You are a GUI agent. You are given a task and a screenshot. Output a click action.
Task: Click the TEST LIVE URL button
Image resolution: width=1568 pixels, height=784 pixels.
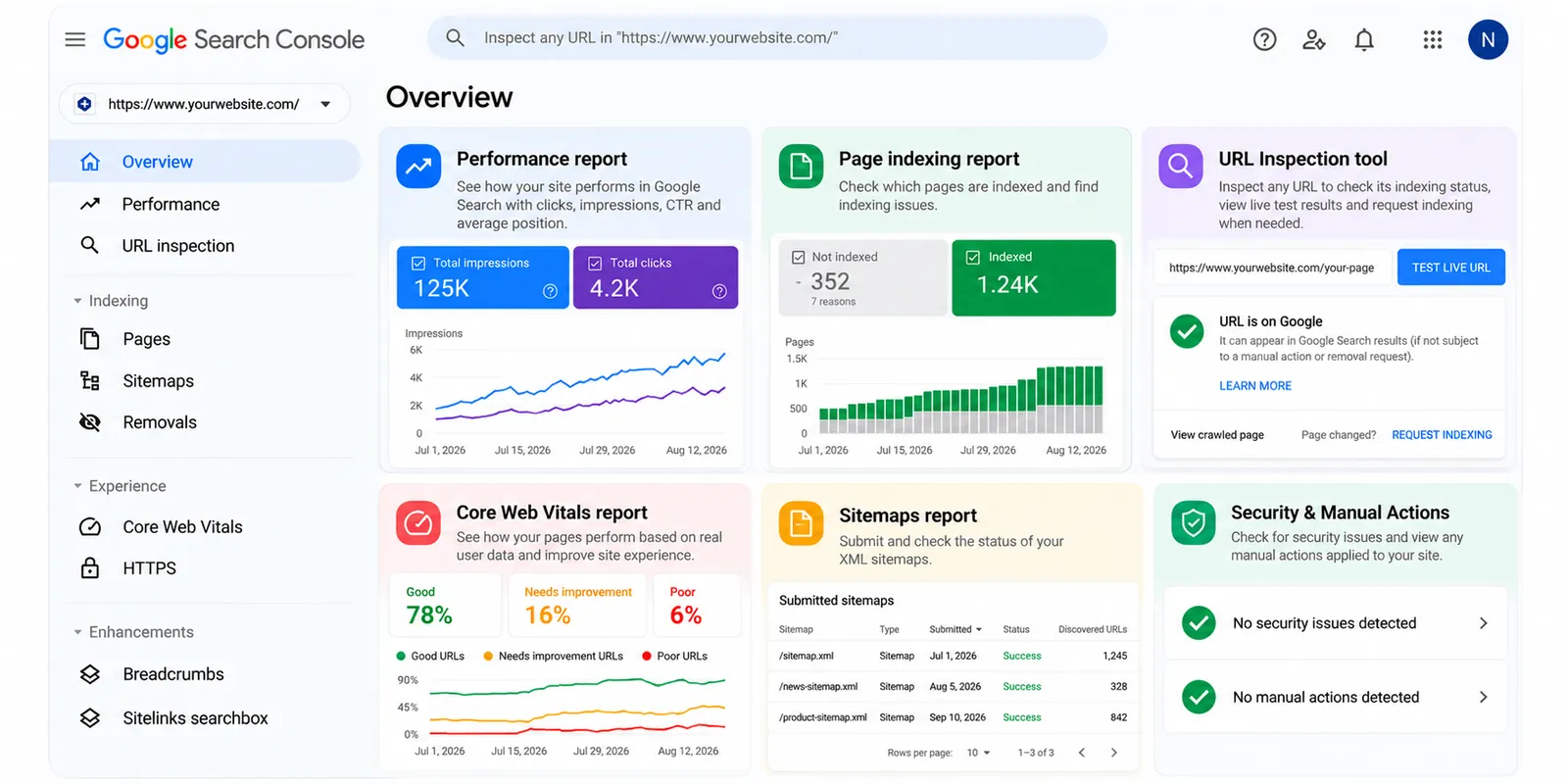1450,268
